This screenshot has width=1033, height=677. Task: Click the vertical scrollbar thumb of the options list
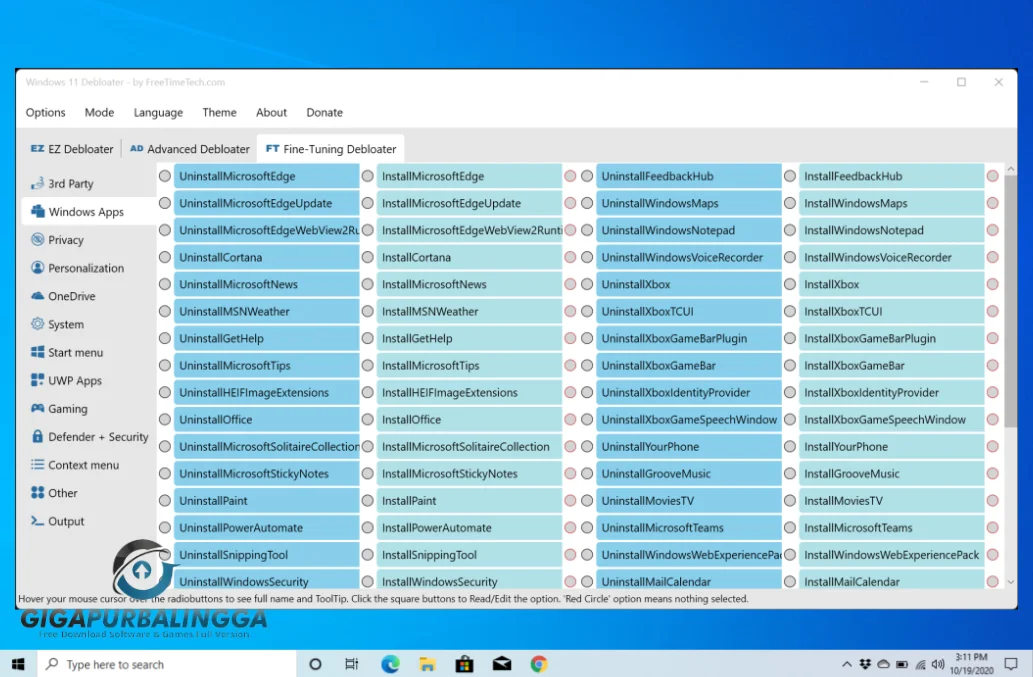tap(1011, 303)
